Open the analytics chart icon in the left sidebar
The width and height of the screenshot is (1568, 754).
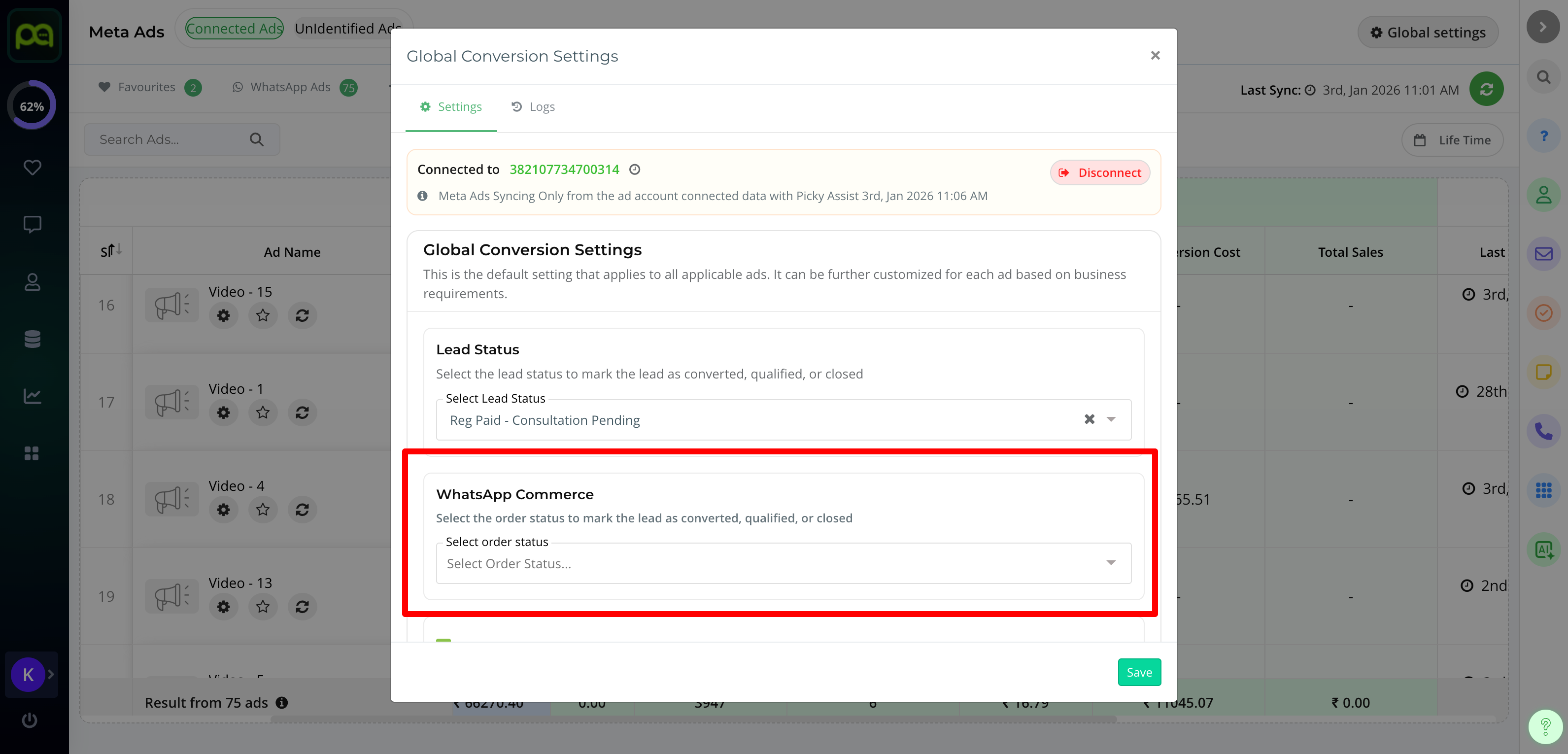click(32, 396)
